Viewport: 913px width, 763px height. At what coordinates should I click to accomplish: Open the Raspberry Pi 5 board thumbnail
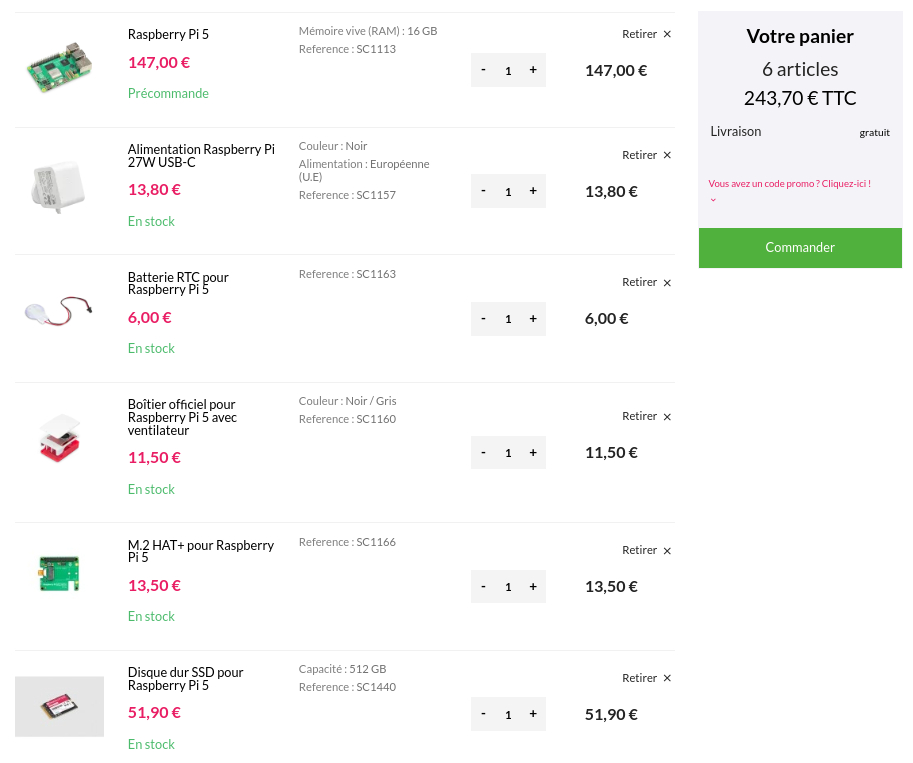click(x=60, y=69)
